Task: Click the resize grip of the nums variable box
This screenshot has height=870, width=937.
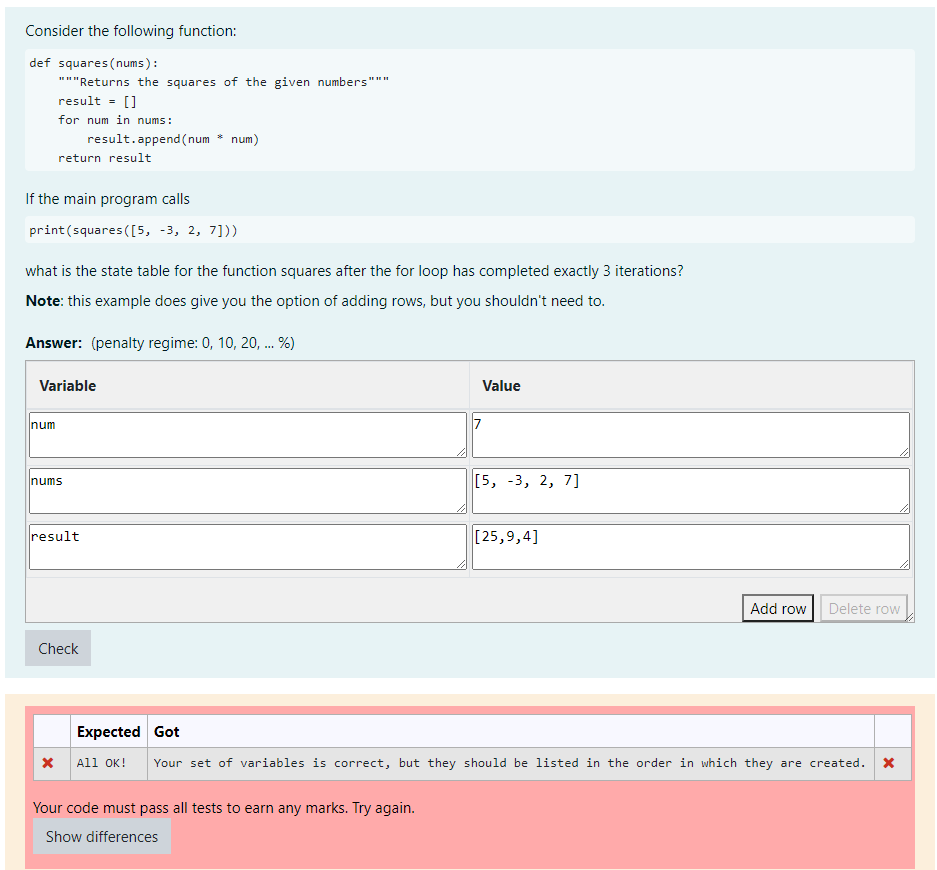Action: coord(462,510)
